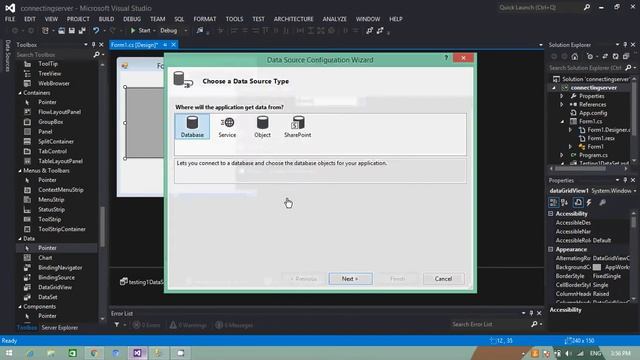This screenshot has width=640, height=360.
Task: Collapse the Accessibility property category
Action: pos(551,213)
